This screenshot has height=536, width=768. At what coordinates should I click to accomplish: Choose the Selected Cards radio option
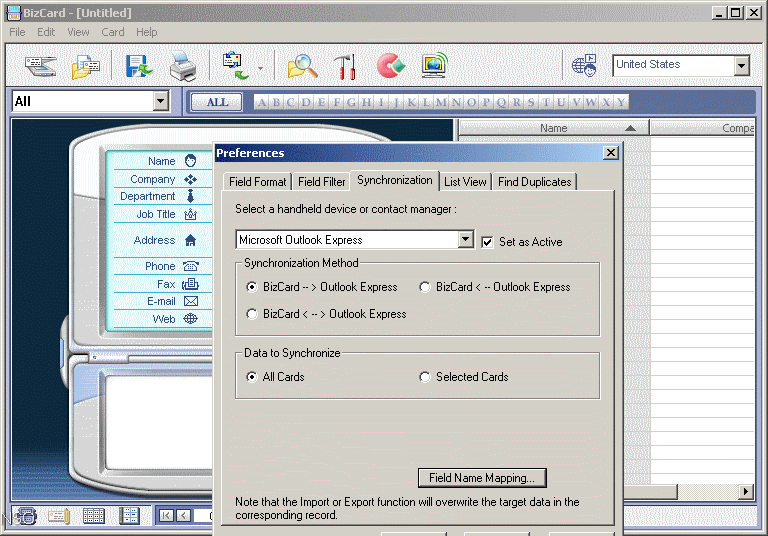click(425, 377)
